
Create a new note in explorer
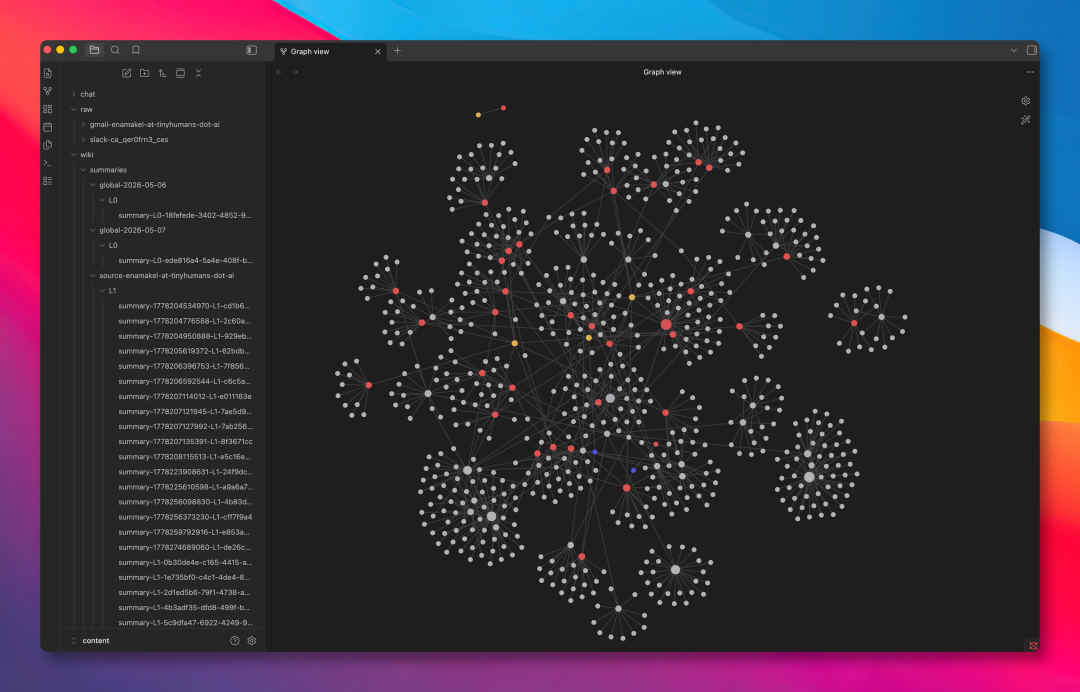pyautogui.click(x=127, y=73)
